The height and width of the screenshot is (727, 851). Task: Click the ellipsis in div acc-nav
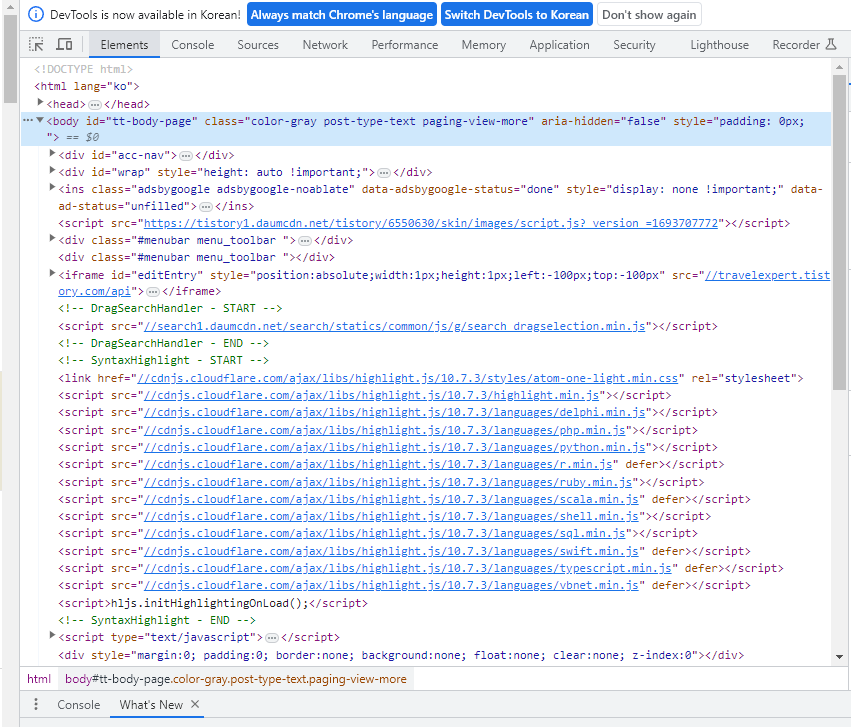(186, 156)
